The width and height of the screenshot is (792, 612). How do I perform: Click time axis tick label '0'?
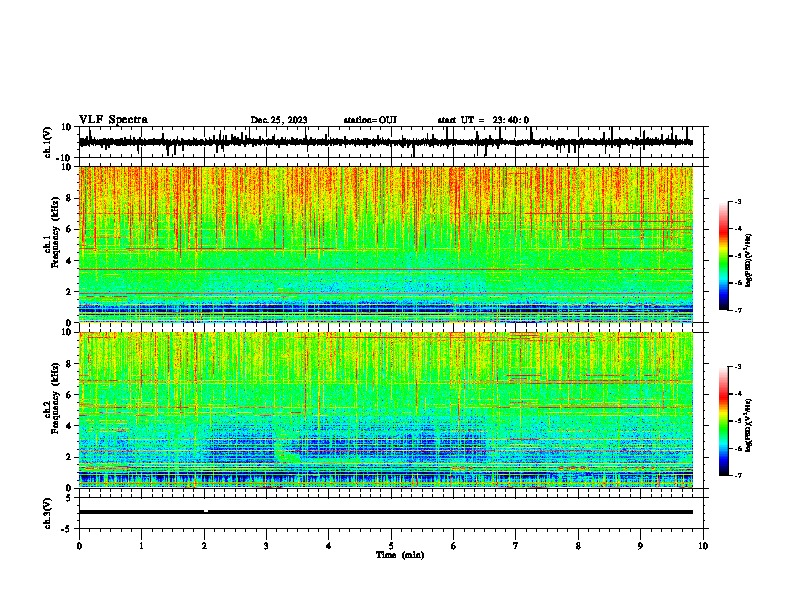pyautogui.click(x=79, y=546)
